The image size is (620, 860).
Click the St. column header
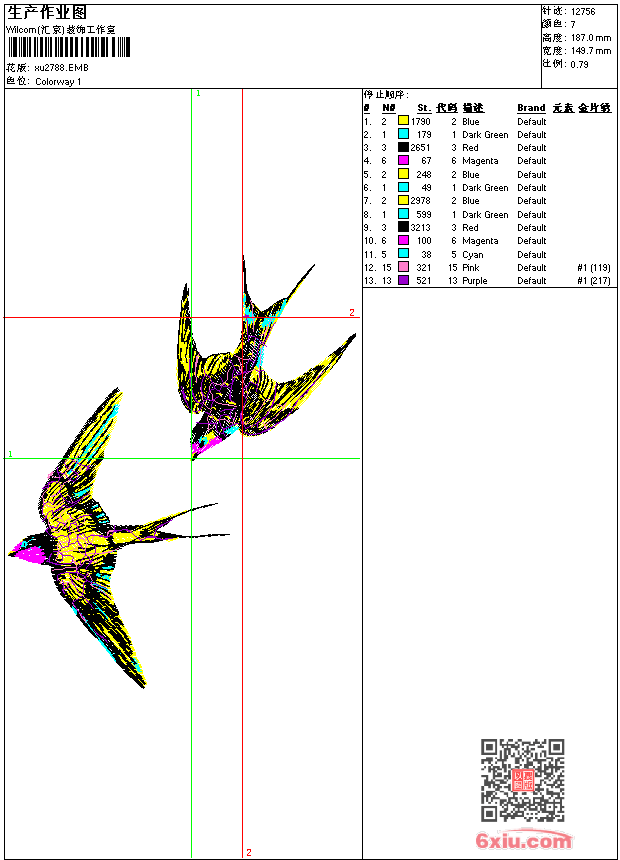tap(424, 108)
